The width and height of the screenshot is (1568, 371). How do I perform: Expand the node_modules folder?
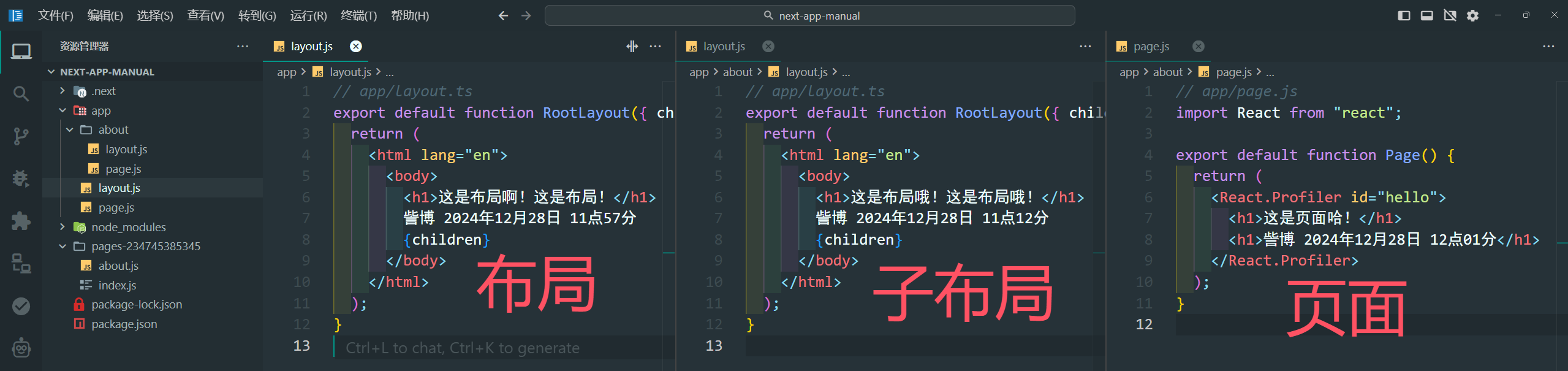[x=153, y=227]
